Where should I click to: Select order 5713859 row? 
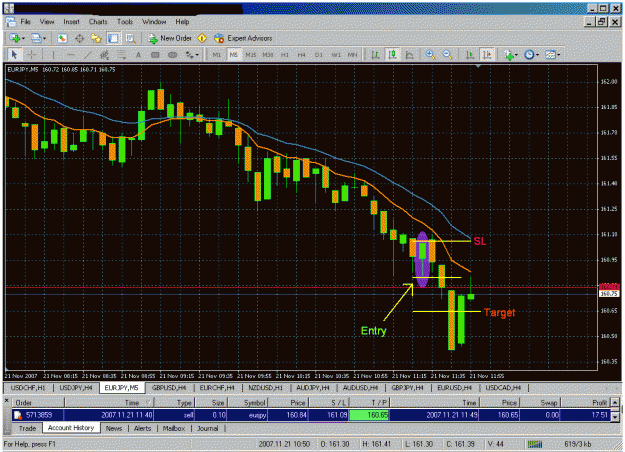pos(311,415)
